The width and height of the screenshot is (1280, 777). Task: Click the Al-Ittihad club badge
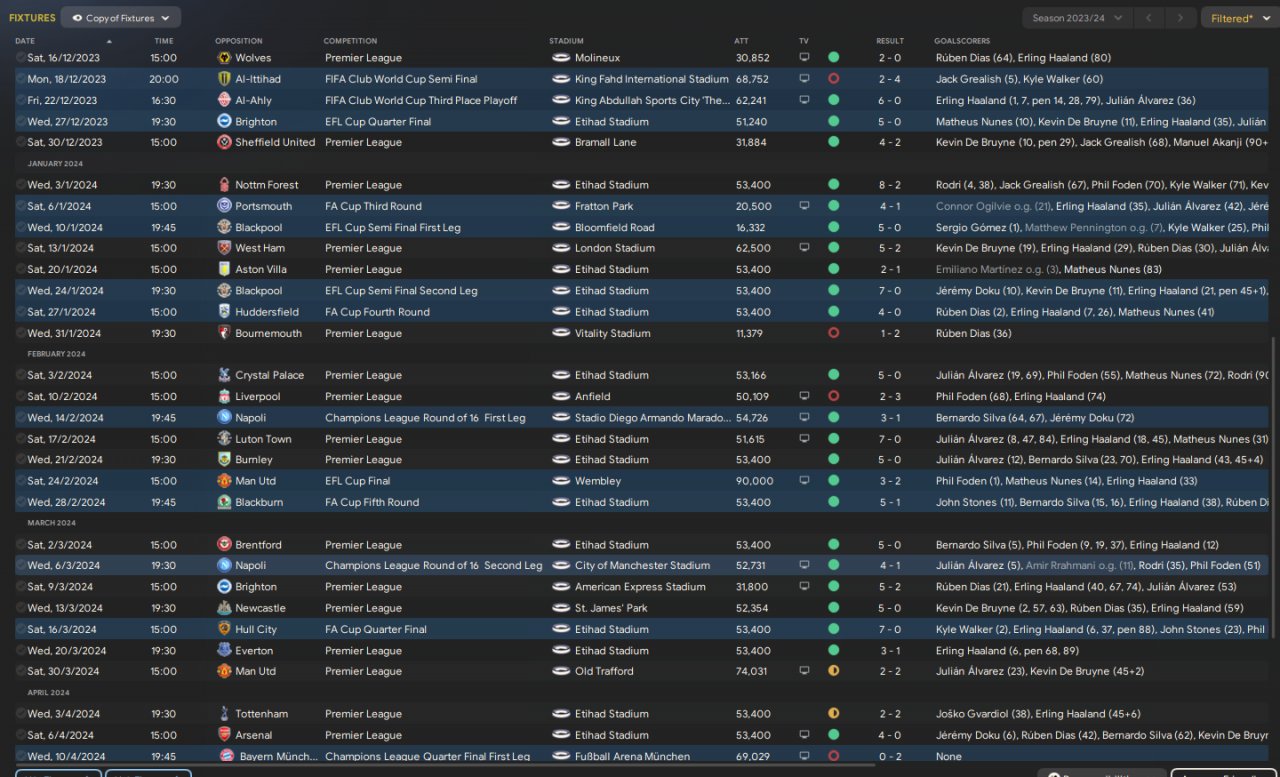point(224,79)
